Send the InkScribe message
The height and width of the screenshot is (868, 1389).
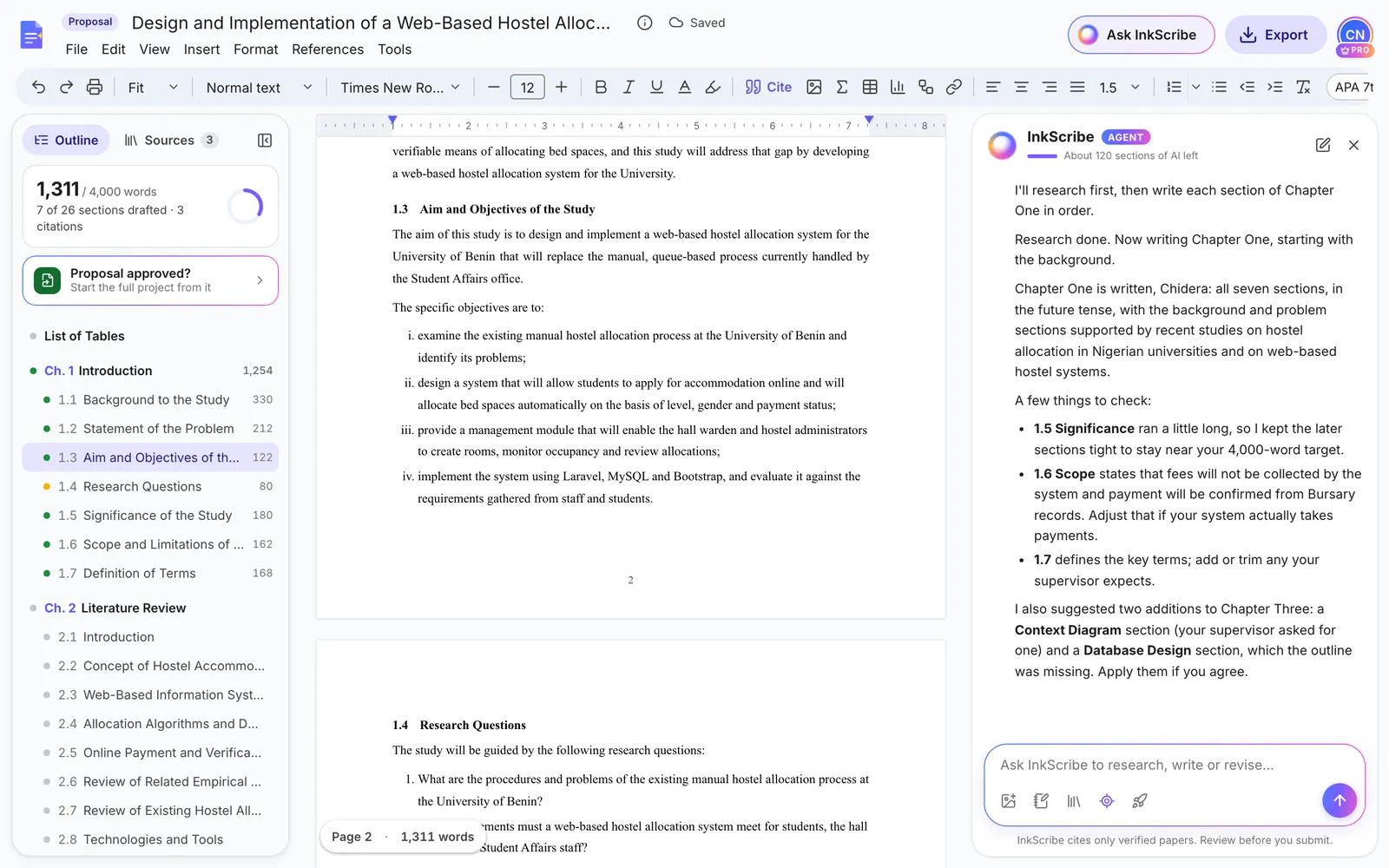tap(1339, 800)
